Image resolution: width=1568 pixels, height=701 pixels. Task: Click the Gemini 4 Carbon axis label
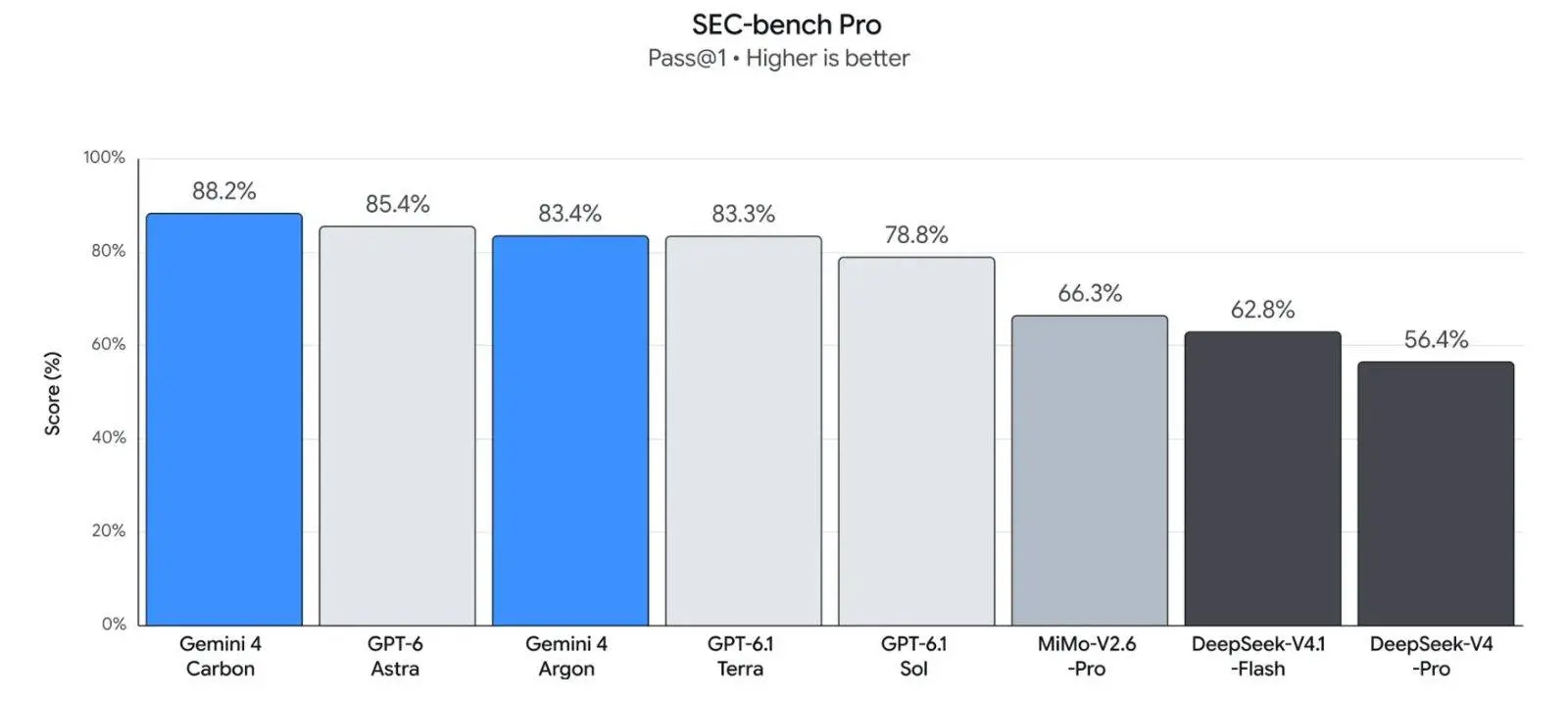[x=220, y=656]
